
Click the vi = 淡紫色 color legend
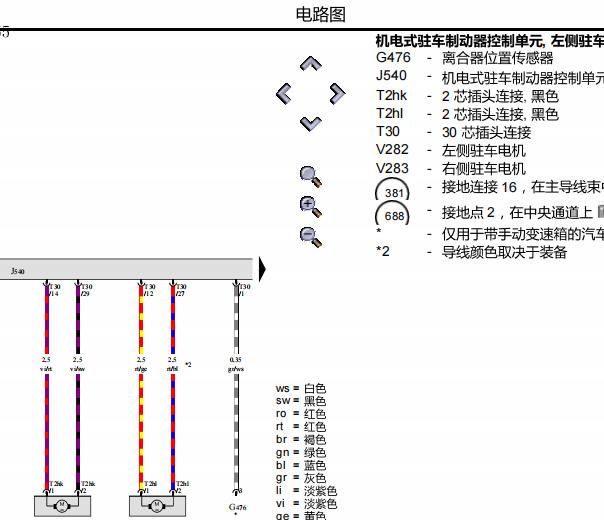(306, 504)
